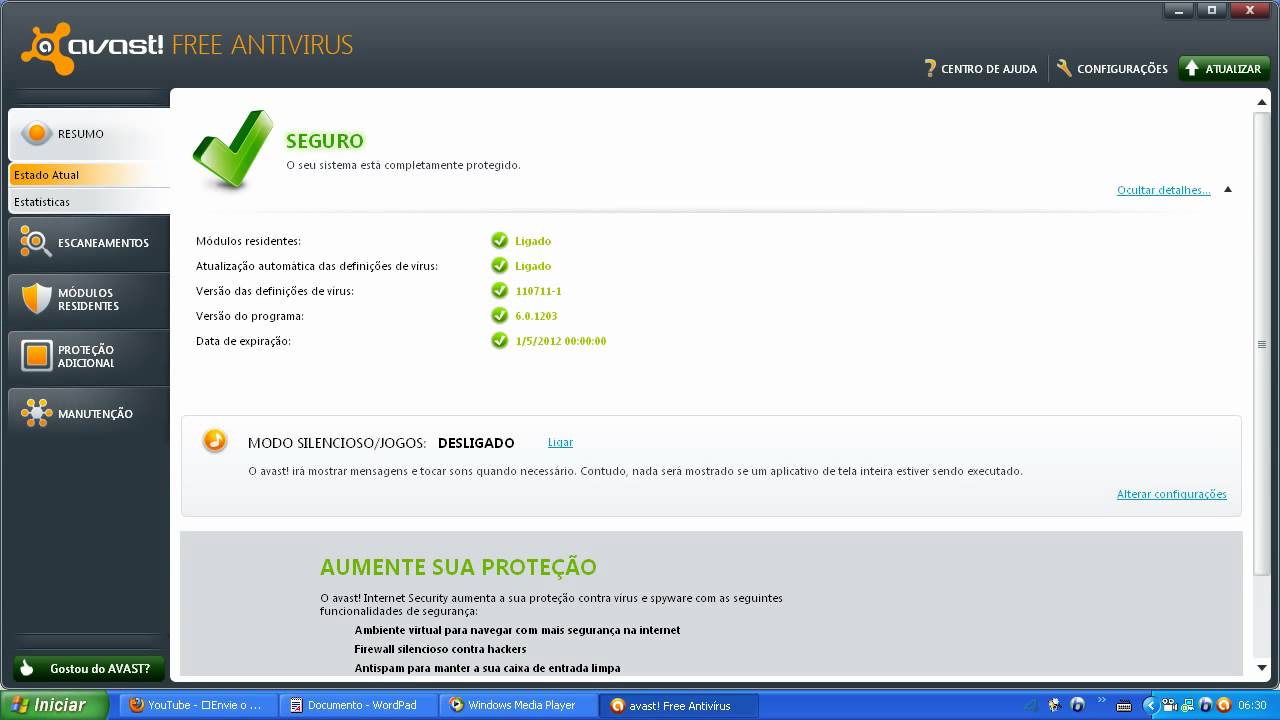
Task: Open the Proteção Adicional menu item
Action: click(x=88, y=356)
